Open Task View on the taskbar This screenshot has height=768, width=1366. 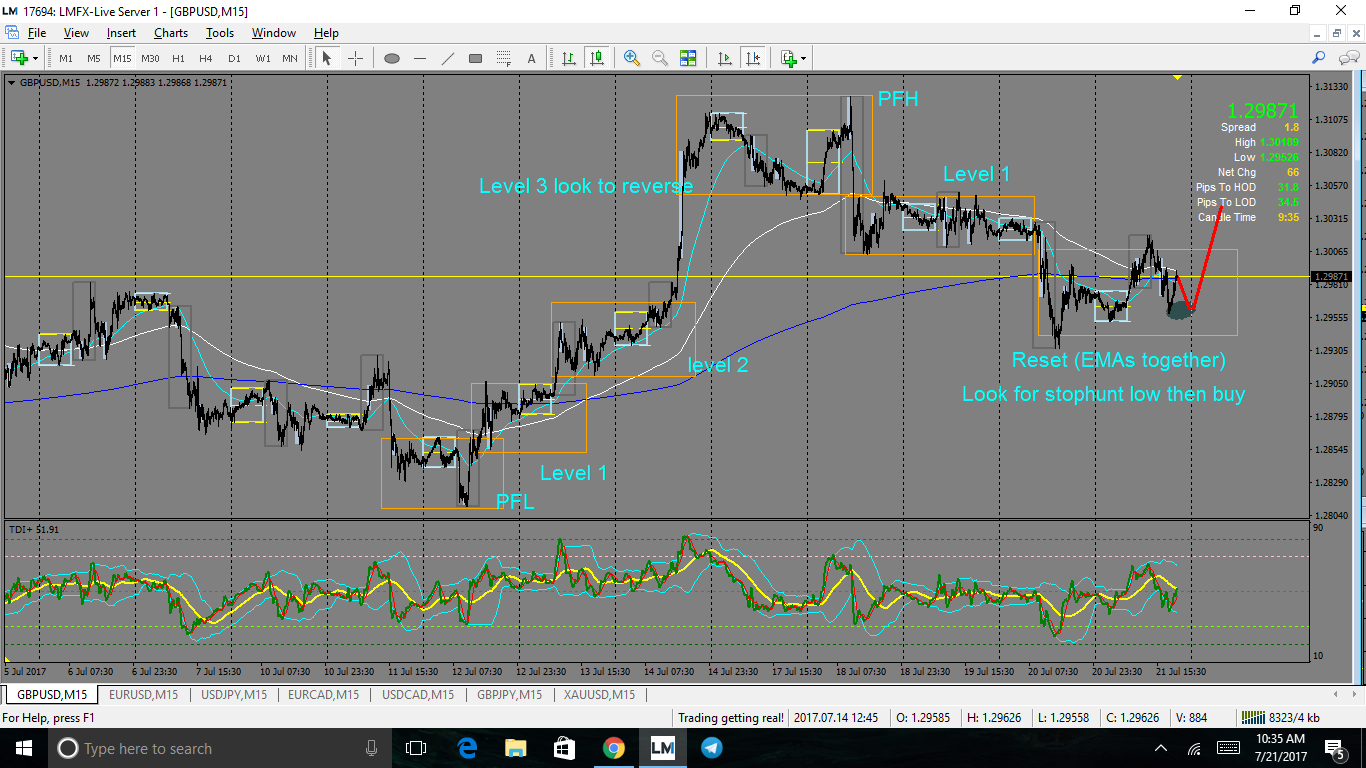[x=416, y=748]
